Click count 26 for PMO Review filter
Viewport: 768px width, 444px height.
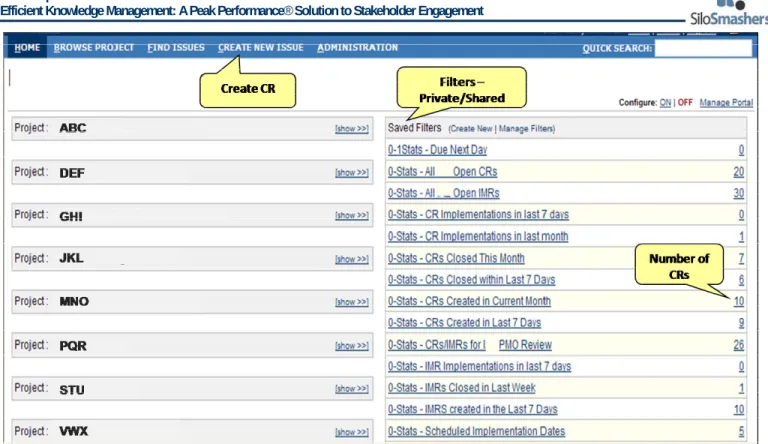click(739, 345)
